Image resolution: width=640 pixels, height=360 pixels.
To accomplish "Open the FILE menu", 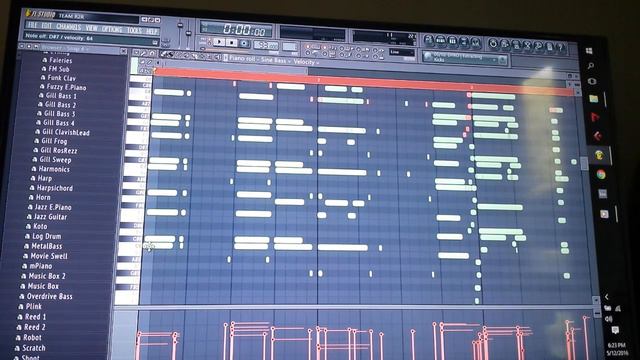I will [32, 25].
